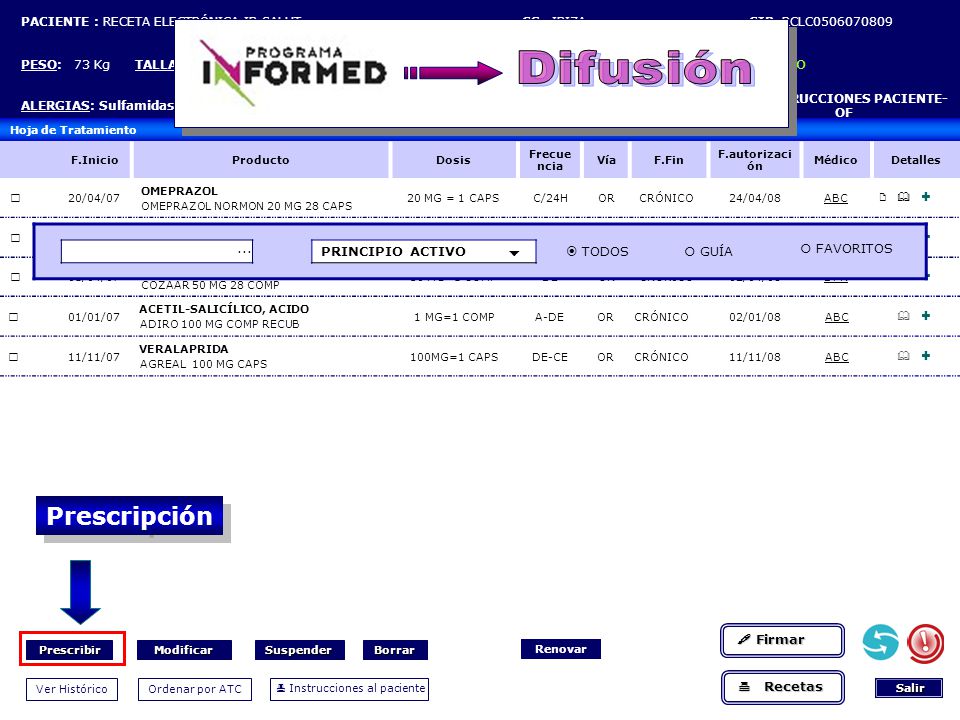Click the Médico column header

tap(836, 160)
